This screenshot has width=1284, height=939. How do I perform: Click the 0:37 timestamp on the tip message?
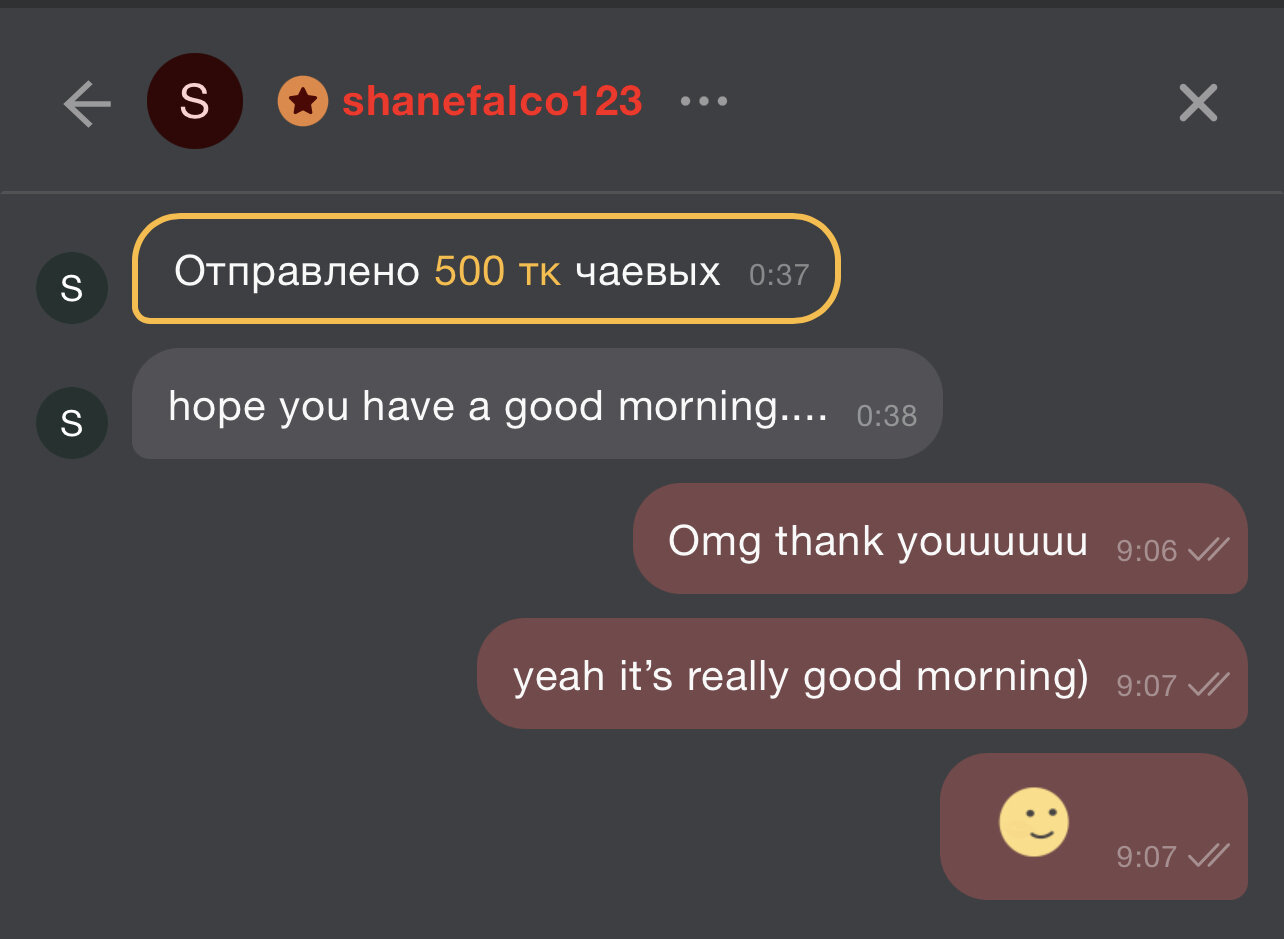(779, 275)
